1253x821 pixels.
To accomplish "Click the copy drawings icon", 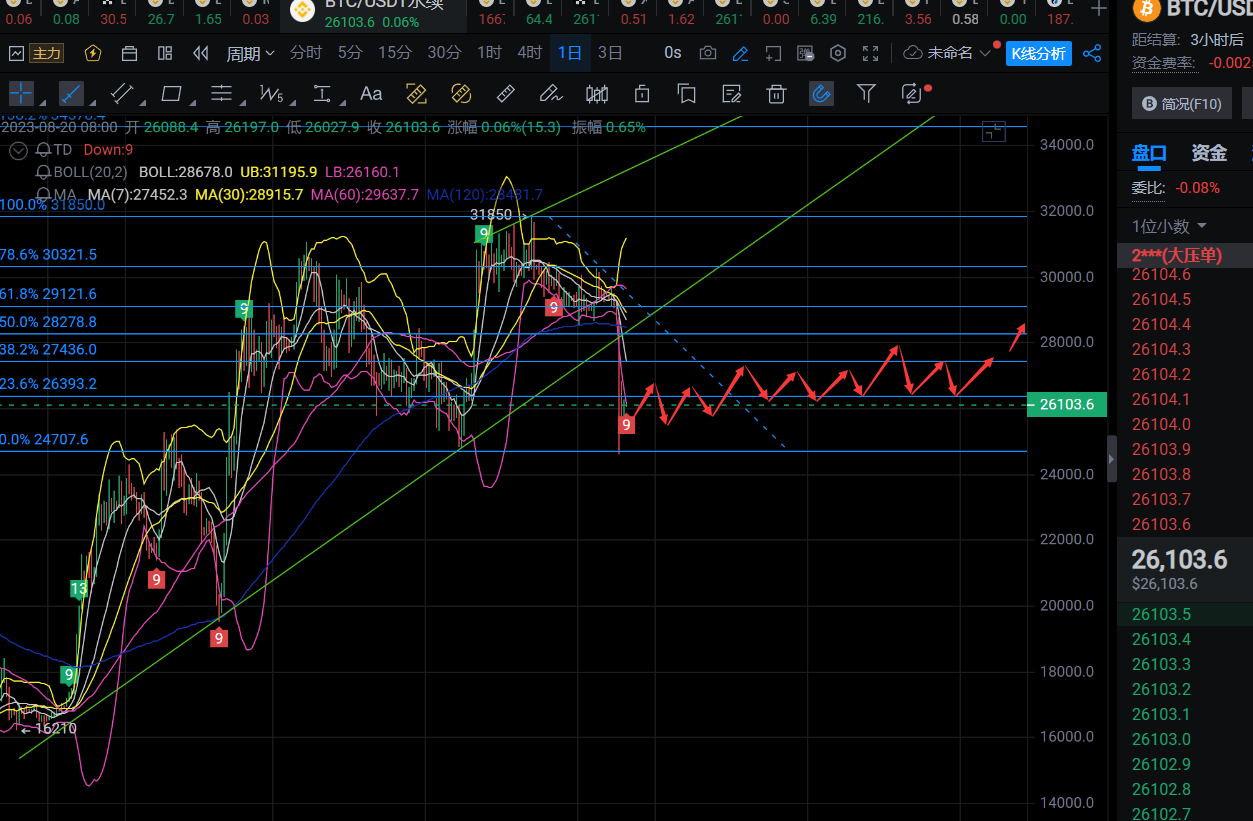I will 687,94.
